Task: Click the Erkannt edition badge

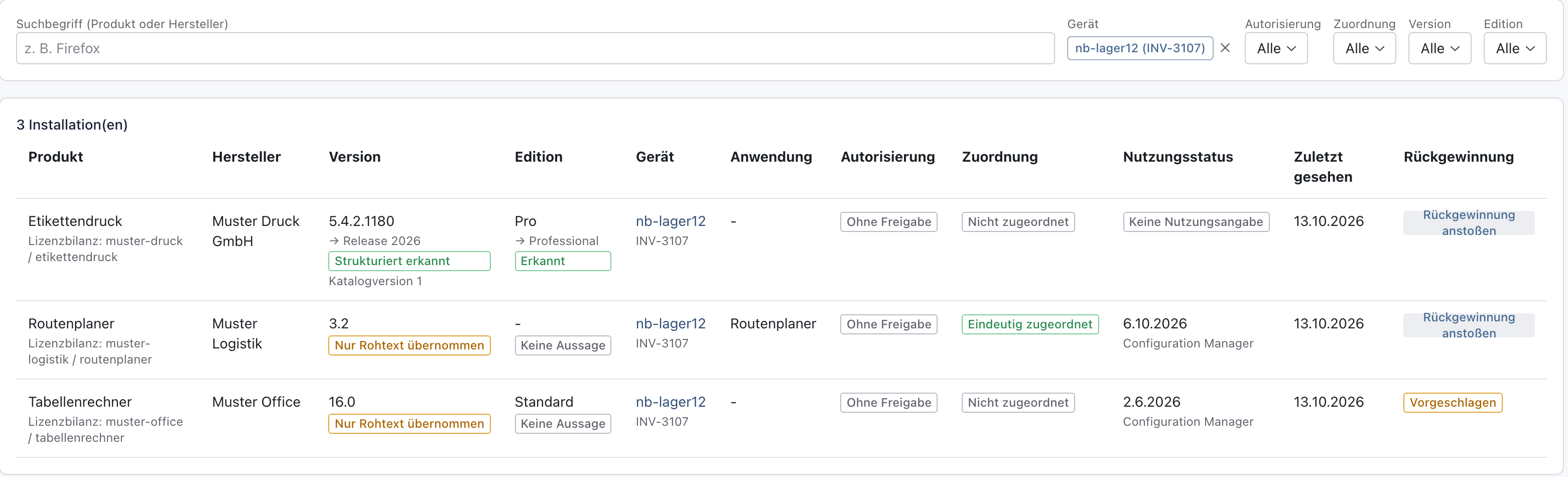Action: [x=563, y=261]
